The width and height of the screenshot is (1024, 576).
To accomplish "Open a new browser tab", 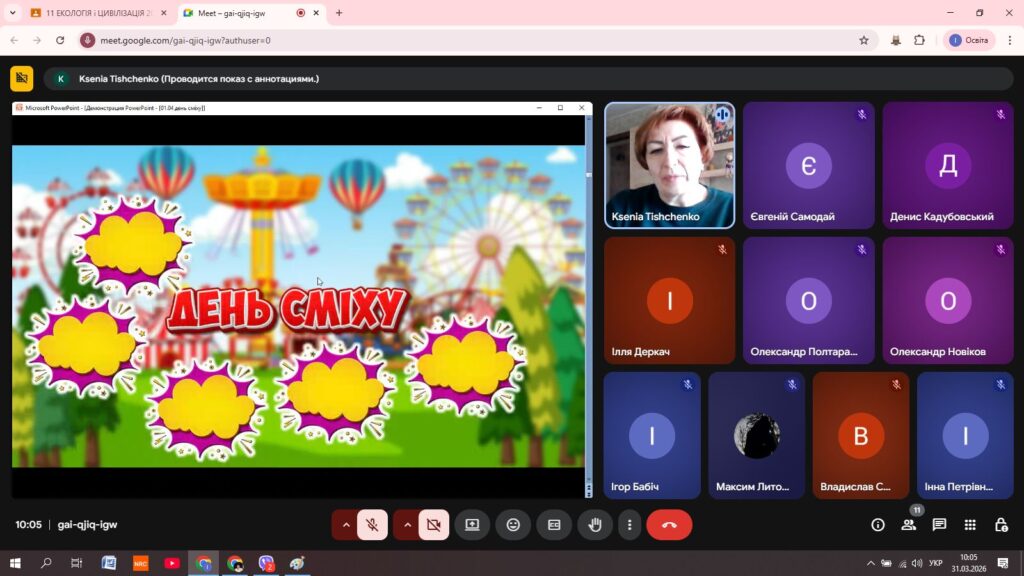I will coord(339,13).
